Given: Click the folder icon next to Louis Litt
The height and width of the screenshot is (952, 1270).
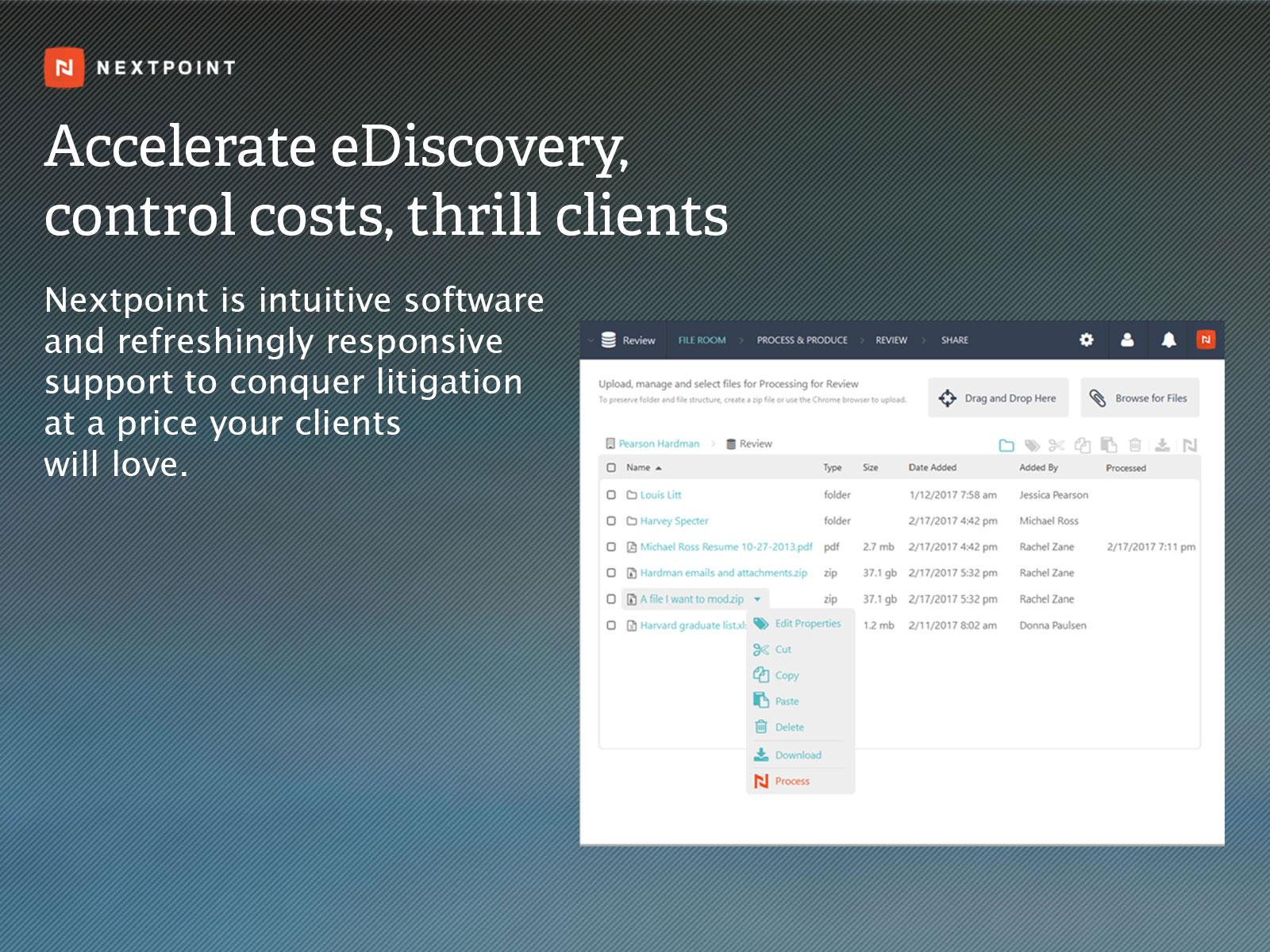Looking at the screenshot, I should [x=632, y=495].
